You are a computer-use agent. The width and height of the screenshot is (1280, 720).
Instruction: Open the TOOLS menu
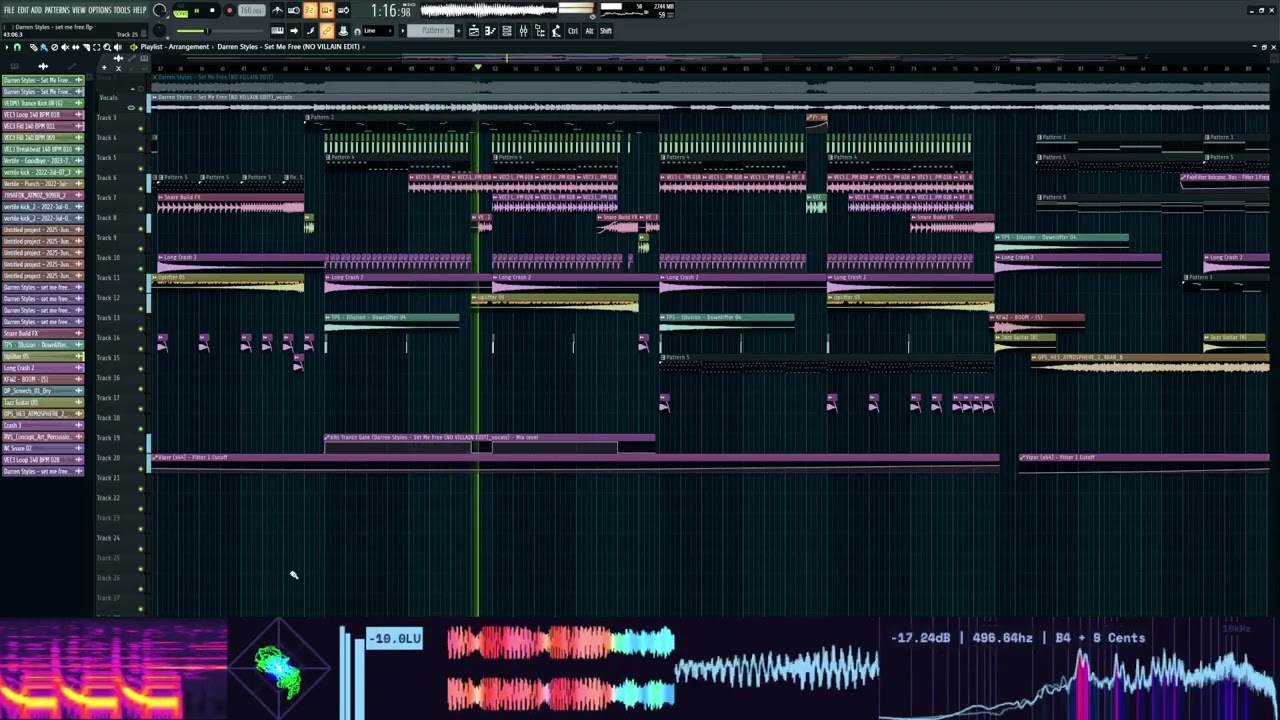click(122, 10)
